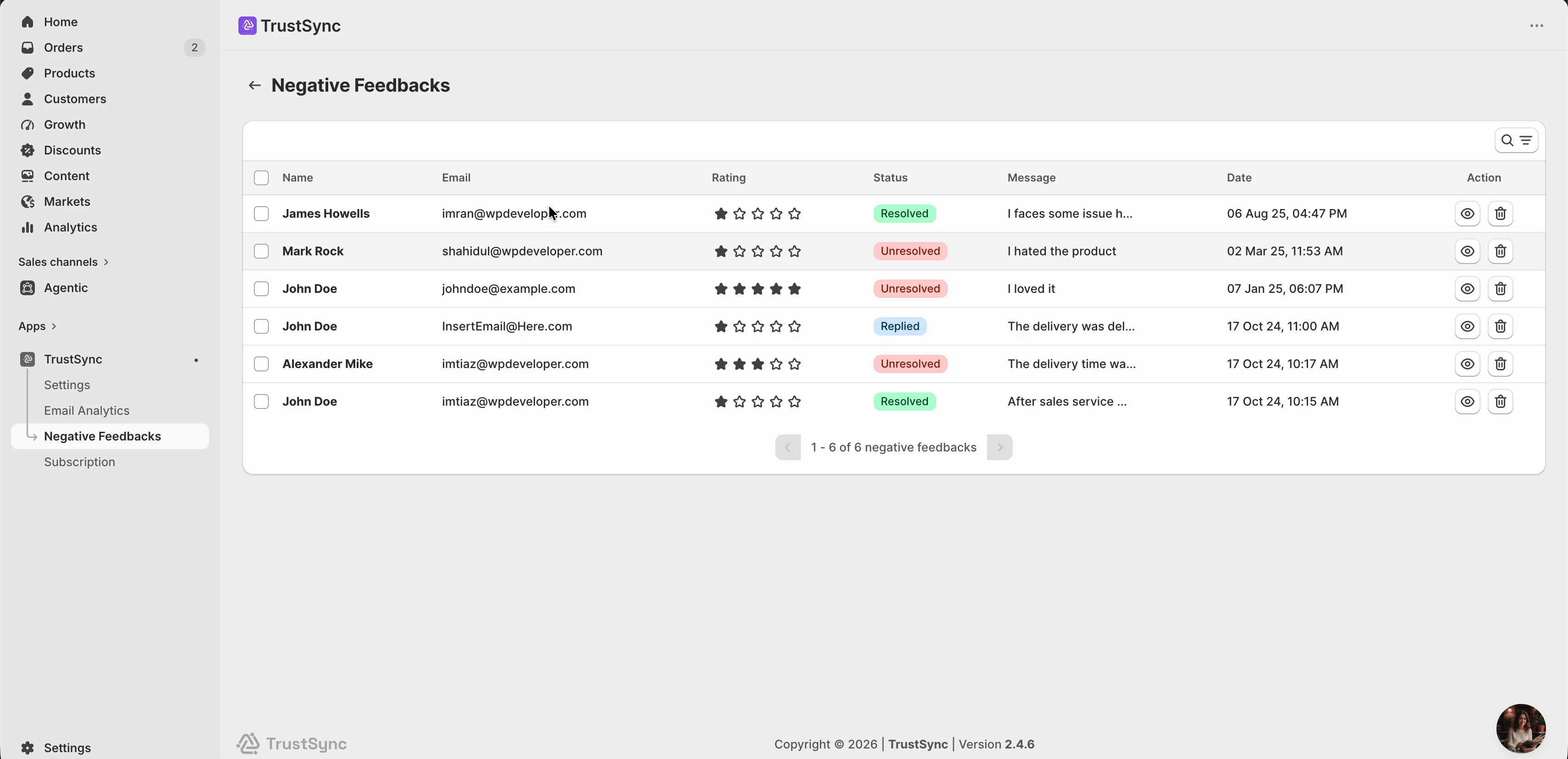Delete johndoe@example.com feedback with trash icon

click(x=1500, y=288)
